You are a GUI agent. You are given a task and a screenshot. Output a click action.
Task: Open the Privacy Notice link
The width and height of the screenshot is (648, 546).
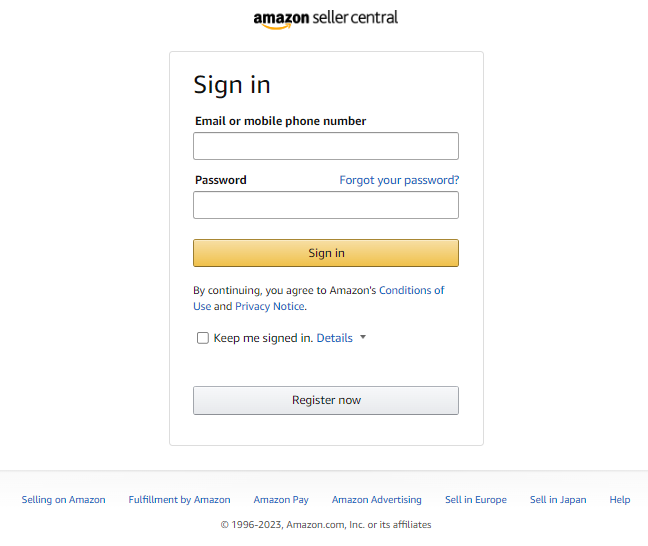pos(270,306)
